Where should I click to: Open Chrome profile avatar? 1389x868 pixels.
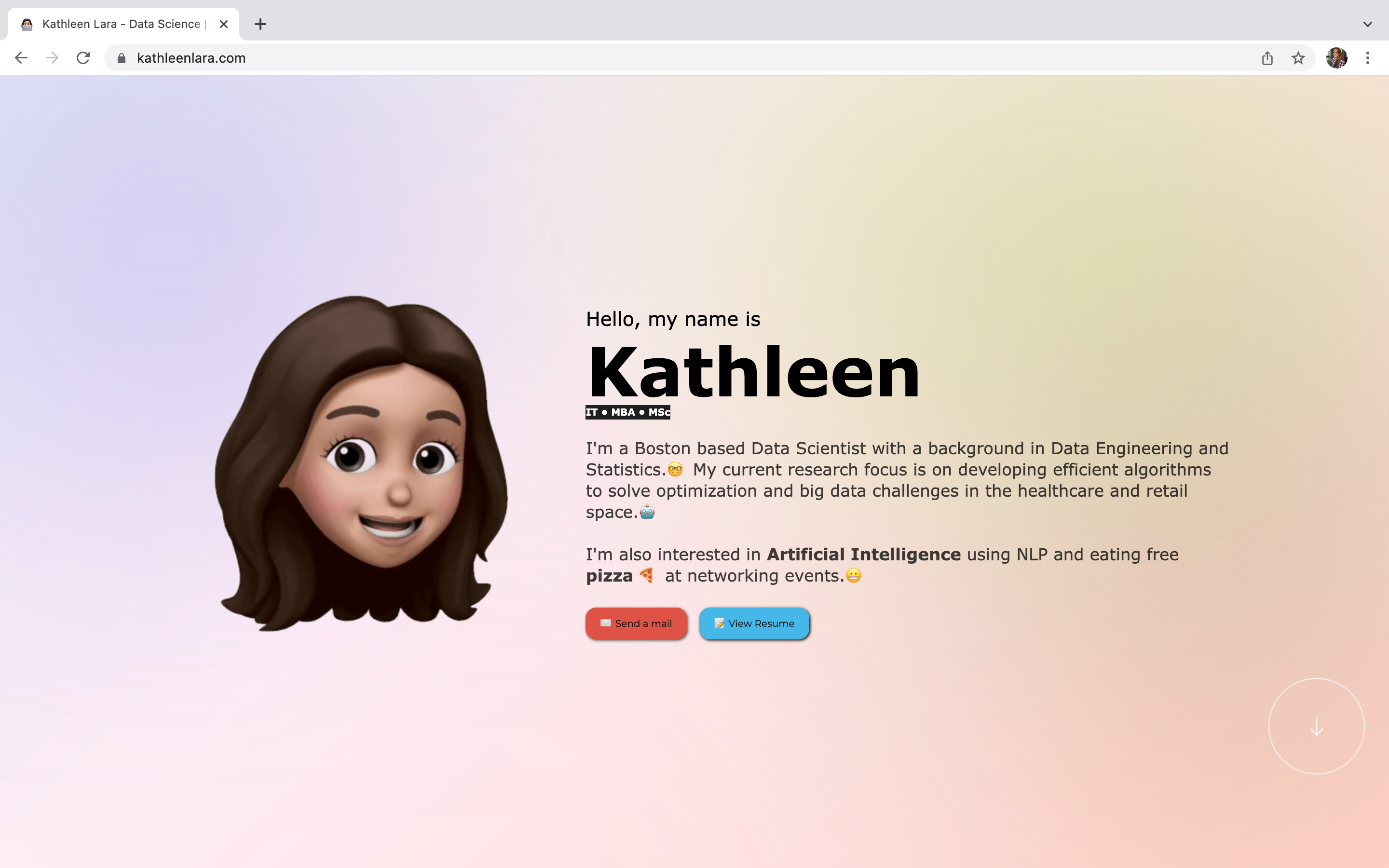point(1337,58)
